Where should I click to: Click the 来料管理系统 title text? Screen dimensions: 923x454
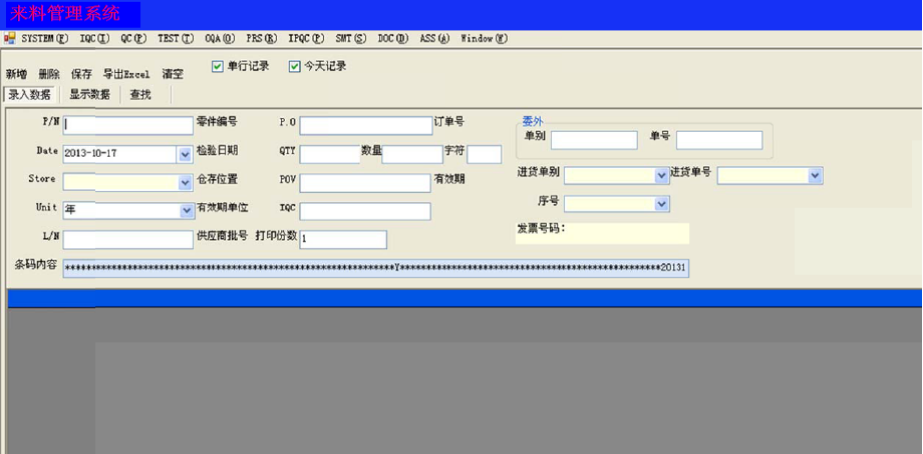point(65,14)
